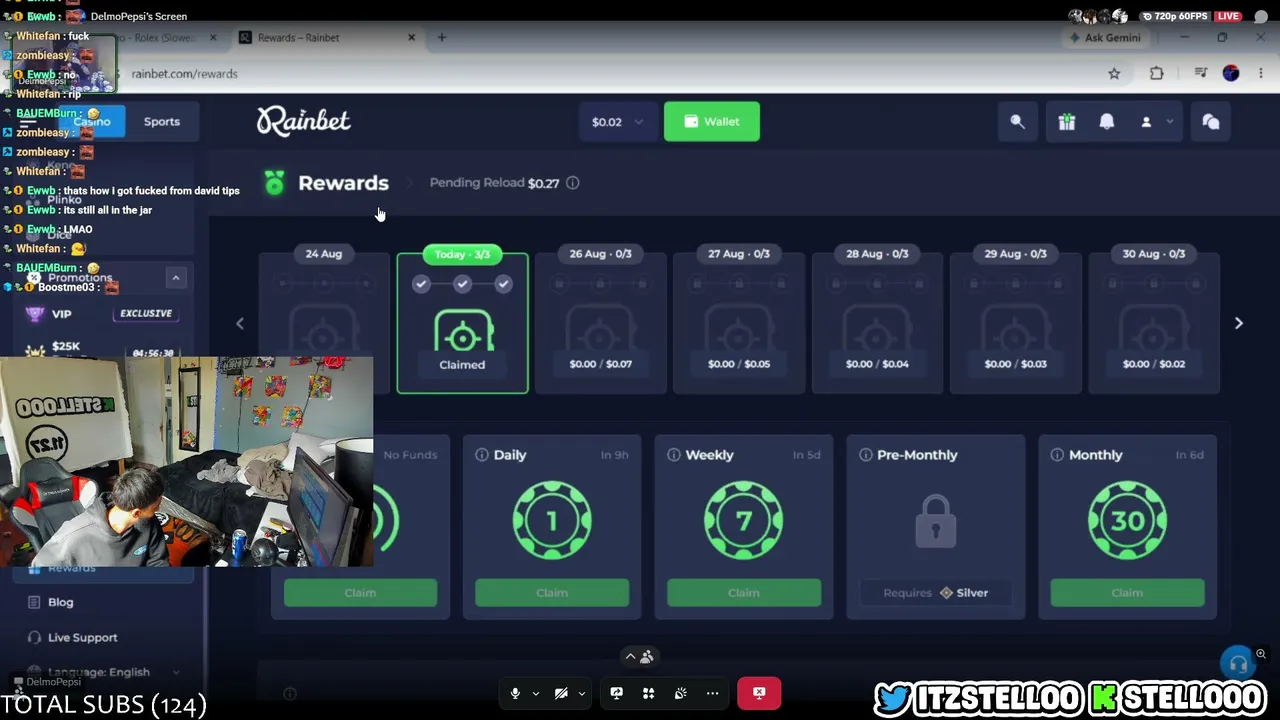Click the Ask Gemini button
The width and height of the screenshot is (1280, 720).
coord(1105,38)
